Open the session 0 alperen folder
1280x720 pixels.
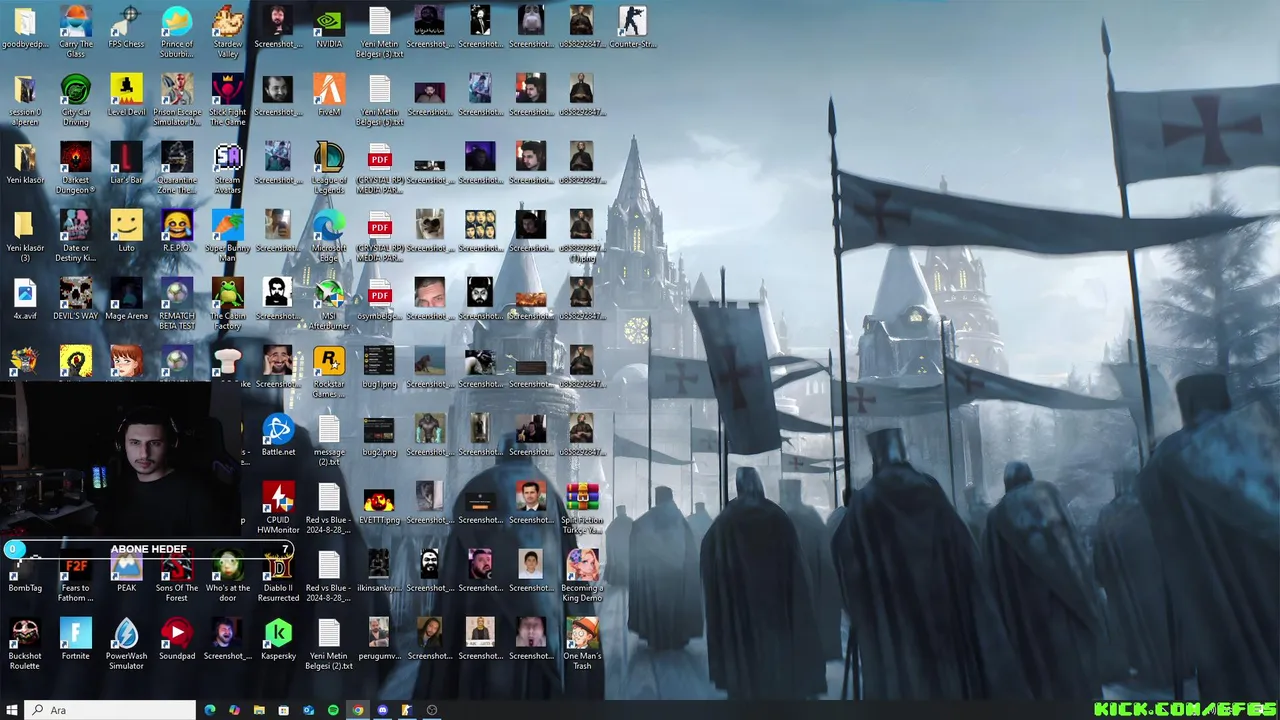pos(25,99)
